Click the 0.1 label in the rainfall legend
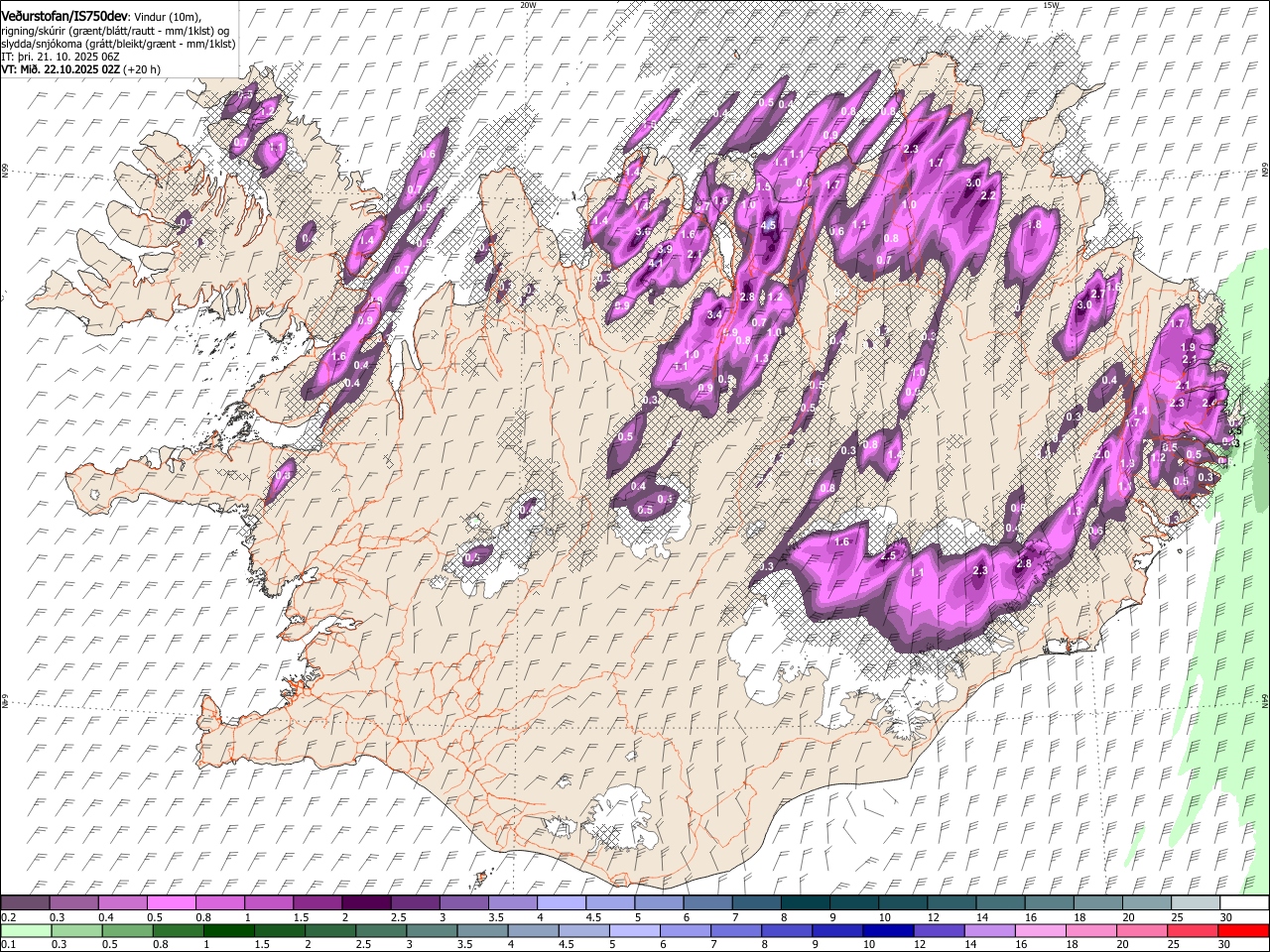Screen dimensions: 1270x952 click(x=8, y=945)
